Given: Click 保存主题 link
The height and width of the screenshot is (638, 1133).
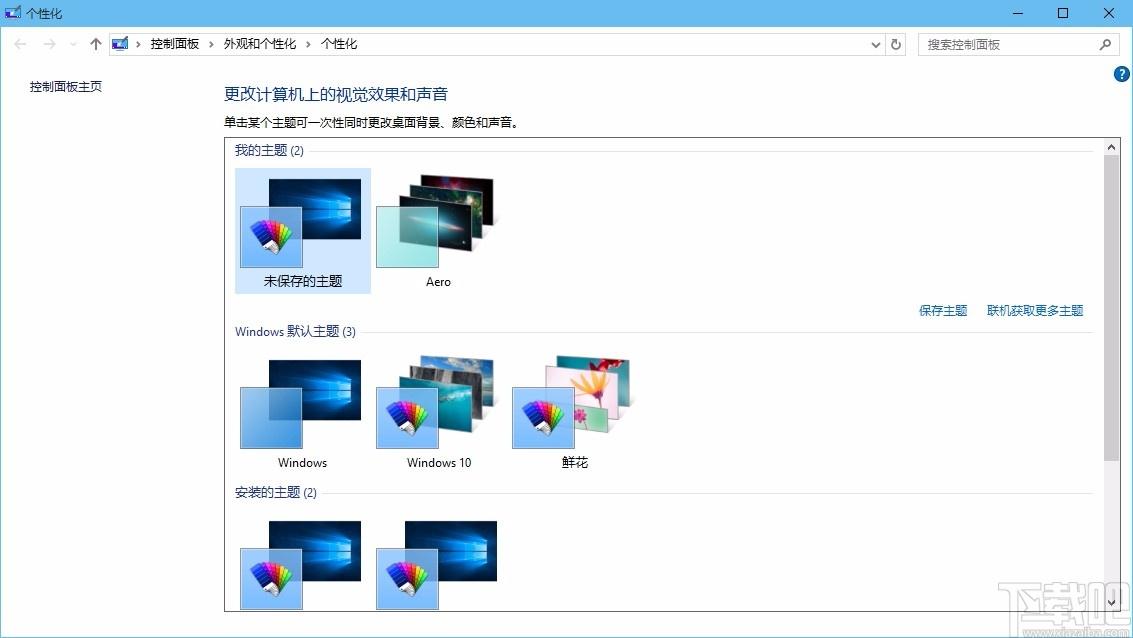Looking at the screenshot, I should pos(943,311).
